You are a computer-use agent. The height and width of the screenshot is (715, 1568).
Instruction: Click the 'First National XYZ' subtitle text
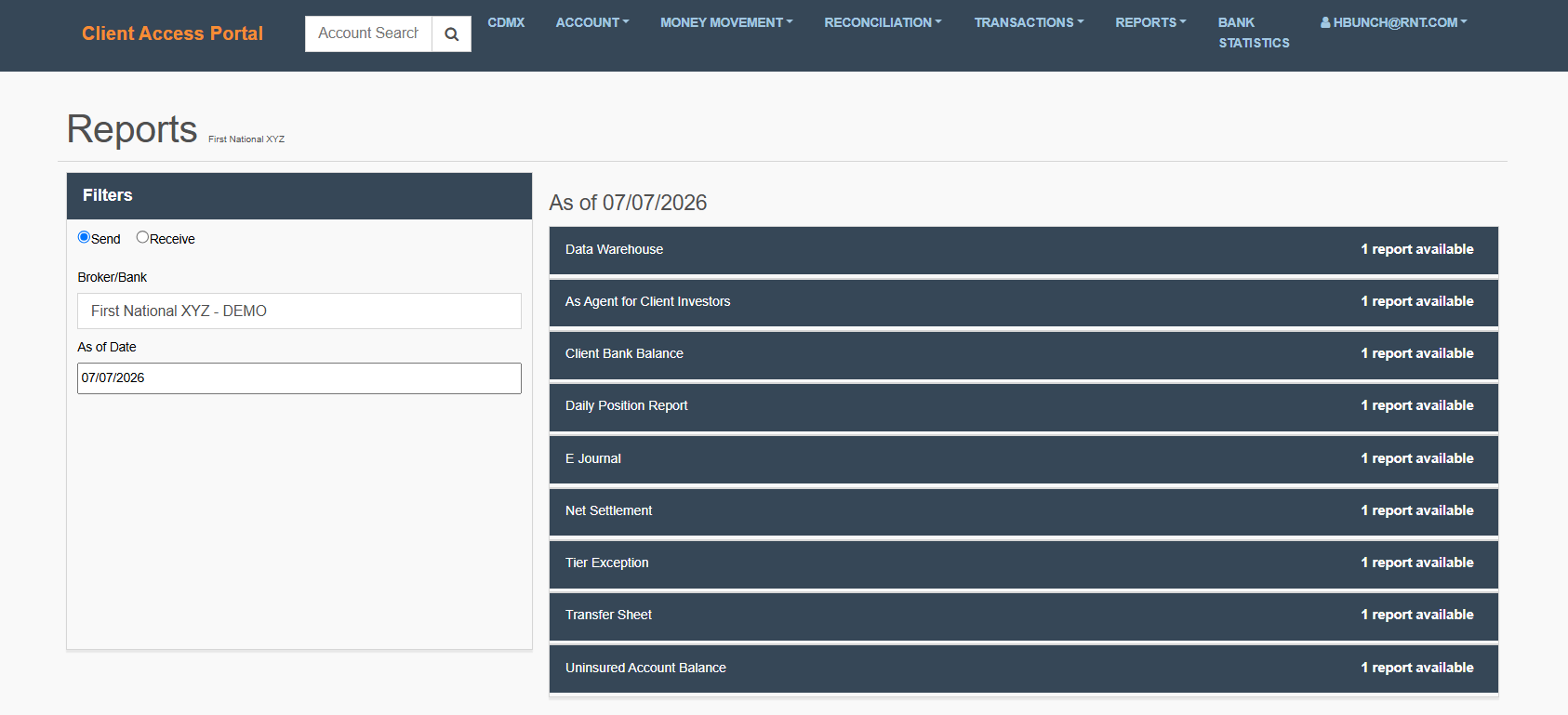click(x=246, y=139)
